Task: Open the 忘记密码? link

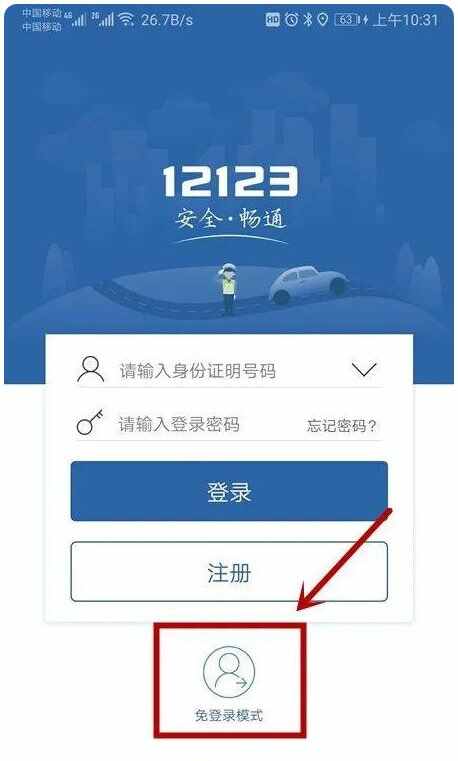Action: pyautogui.click(x=342, y=426)
